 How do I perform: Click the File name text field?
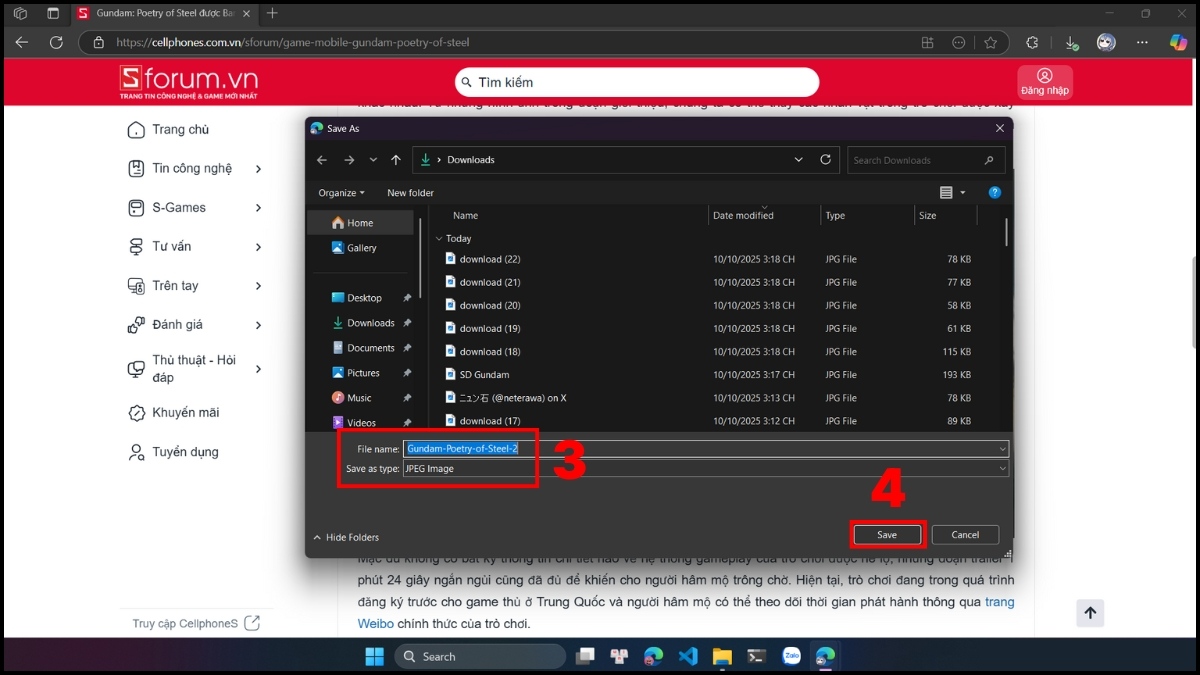[700, 449]
